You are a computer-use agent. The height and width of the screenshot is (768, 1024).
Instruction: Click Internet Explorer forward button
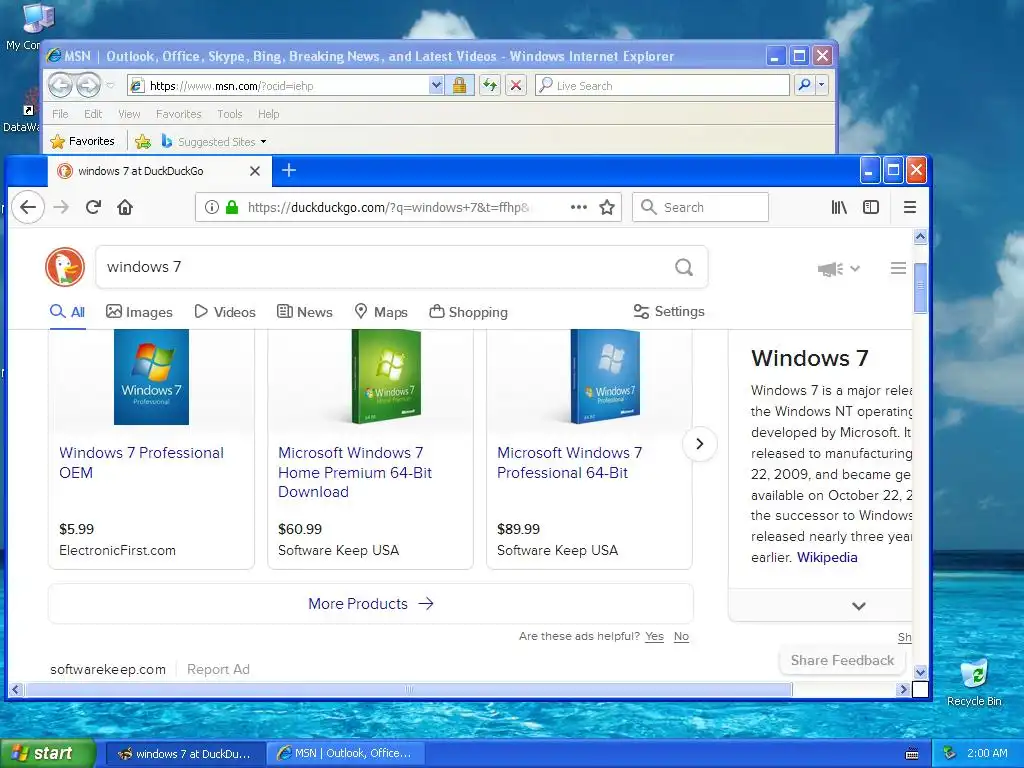click(x=88, y=85)
